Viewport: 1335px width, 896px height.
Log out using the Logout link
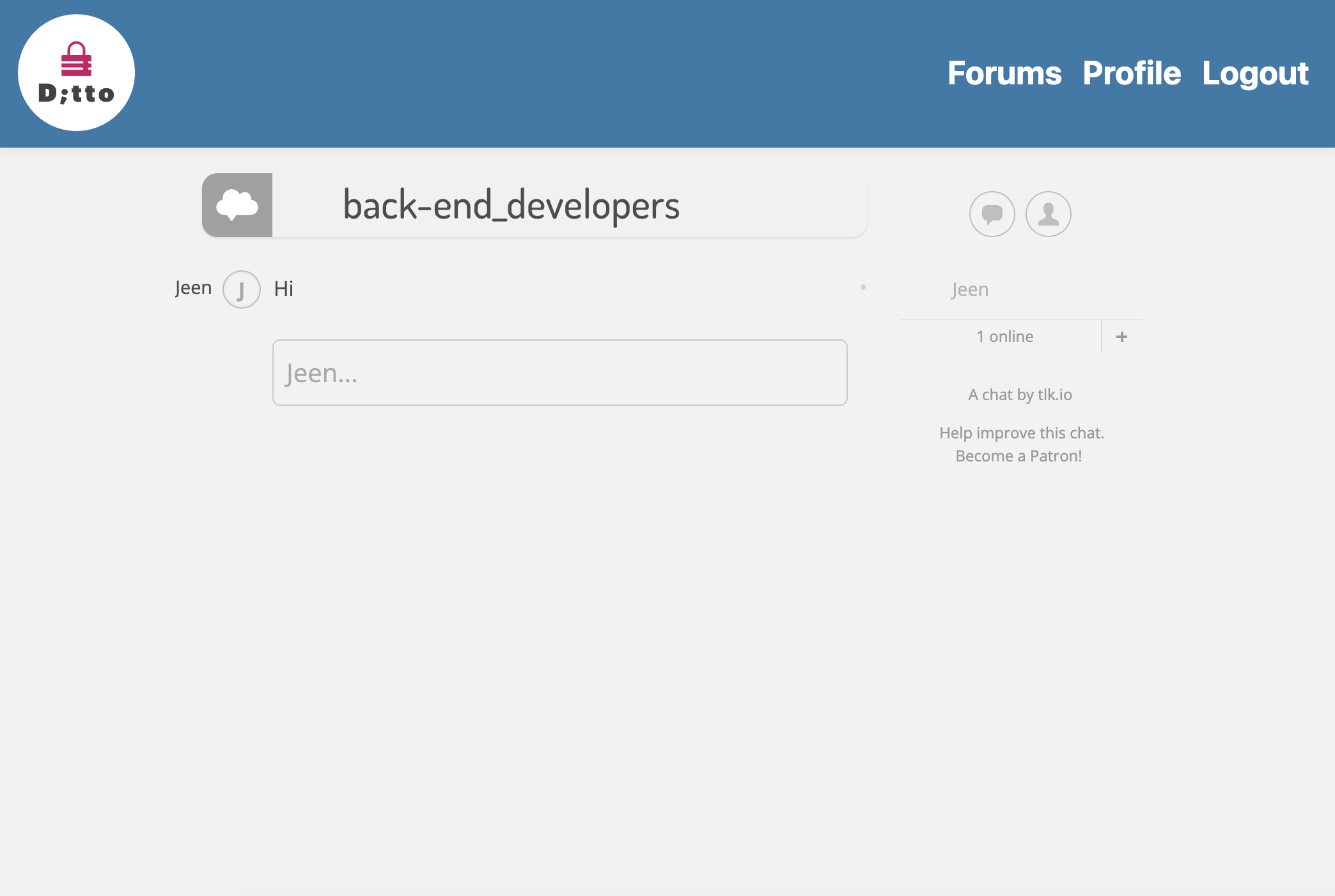tap(1254, 73)
